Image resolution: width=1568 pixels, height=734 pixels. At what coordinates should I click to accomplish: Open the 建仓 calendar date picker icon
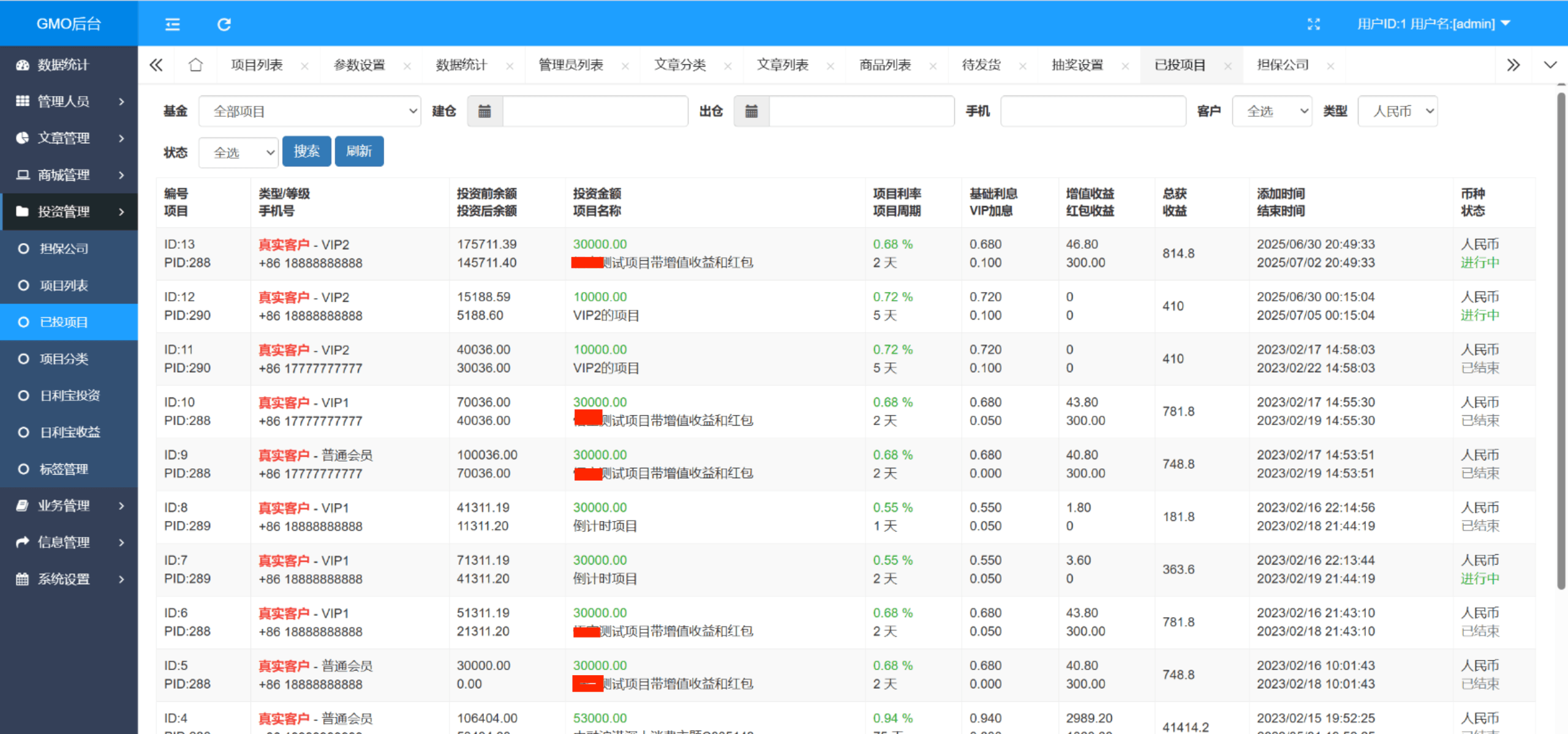point(484,111)
